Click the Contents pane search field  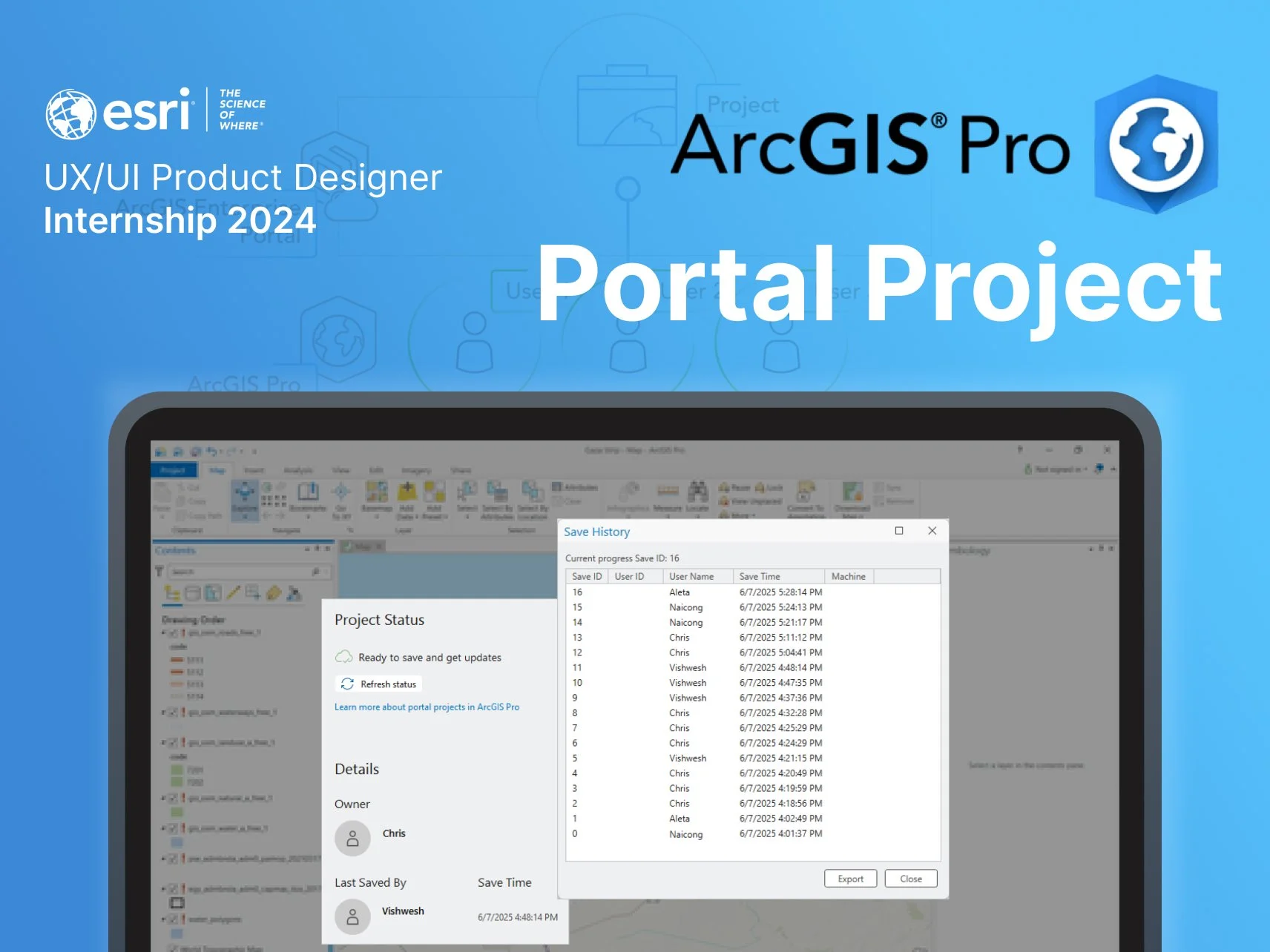tap(248, 572)
